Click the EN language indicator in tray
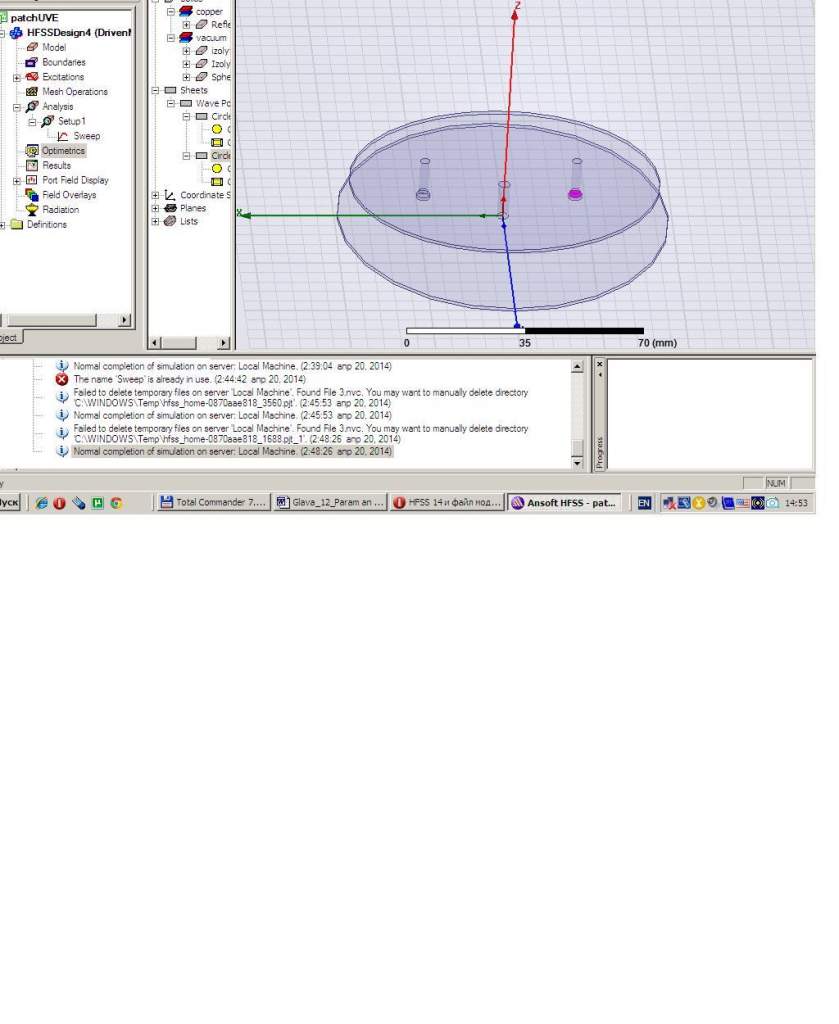839x1024 pixels. pyautogui.click(x=644, y=503)
